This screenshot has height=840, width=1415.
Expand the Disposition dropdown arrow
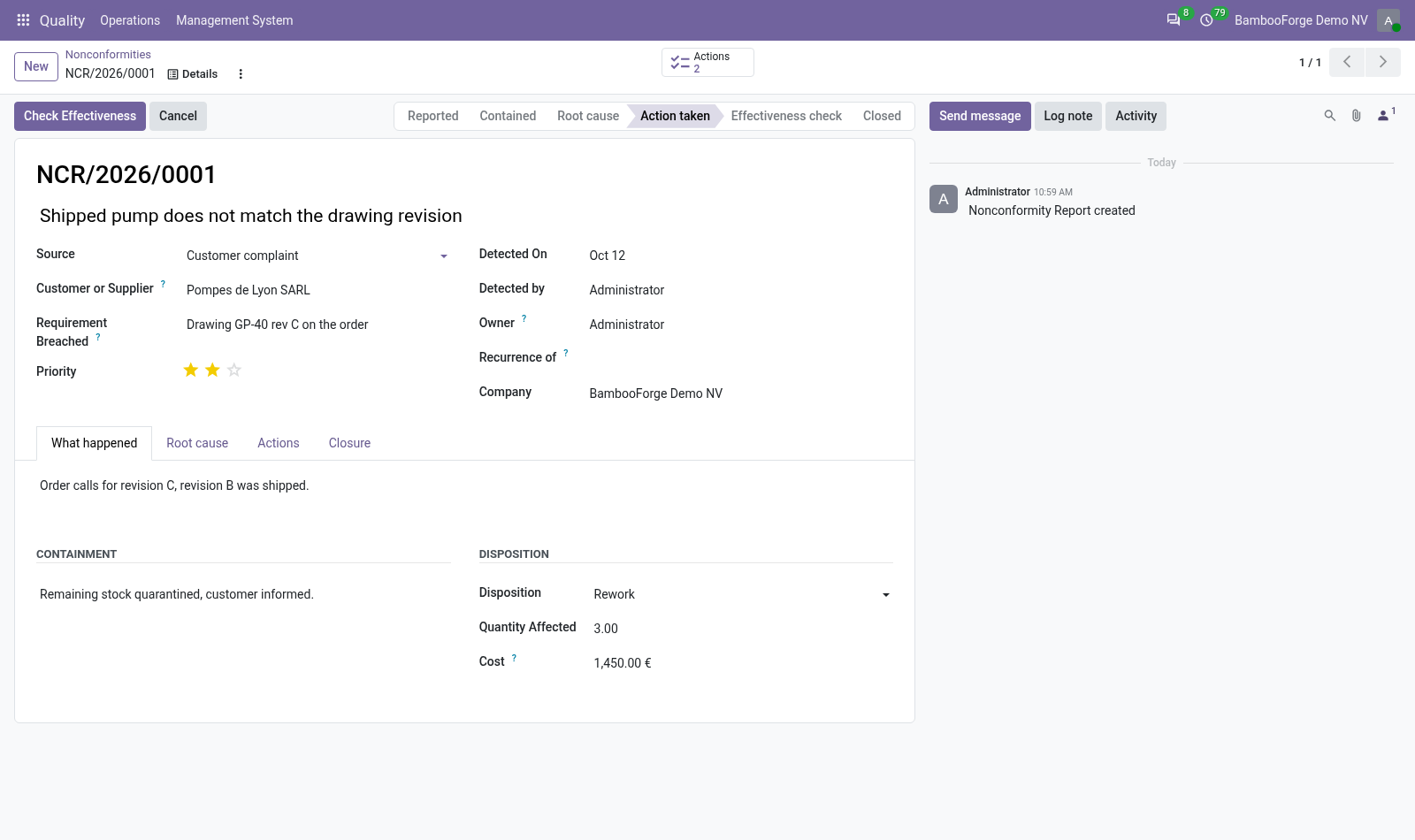click(x=886, y=595)
